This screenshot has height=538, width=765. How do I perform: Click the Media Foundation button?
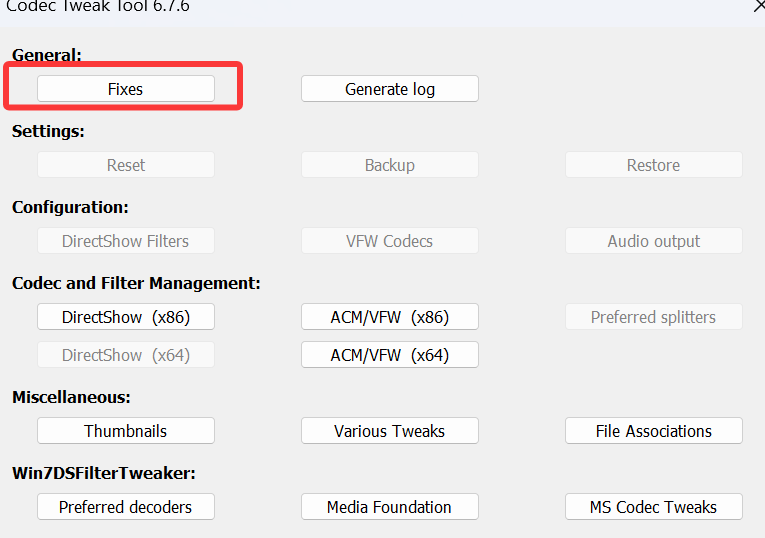(x=389, y=507)
